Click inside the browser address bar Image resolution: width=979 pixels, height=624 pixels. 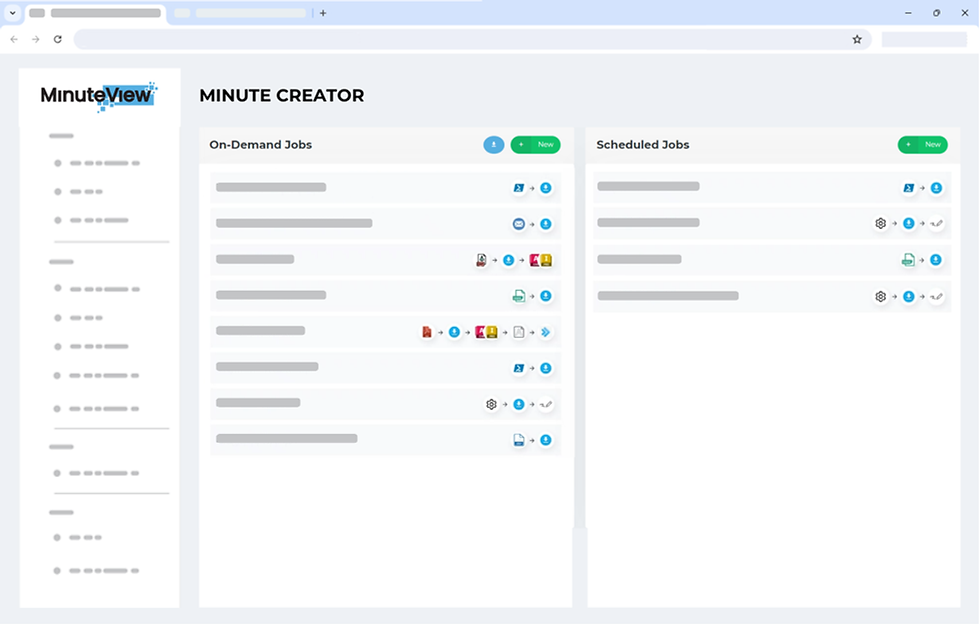tap(450, 39)
